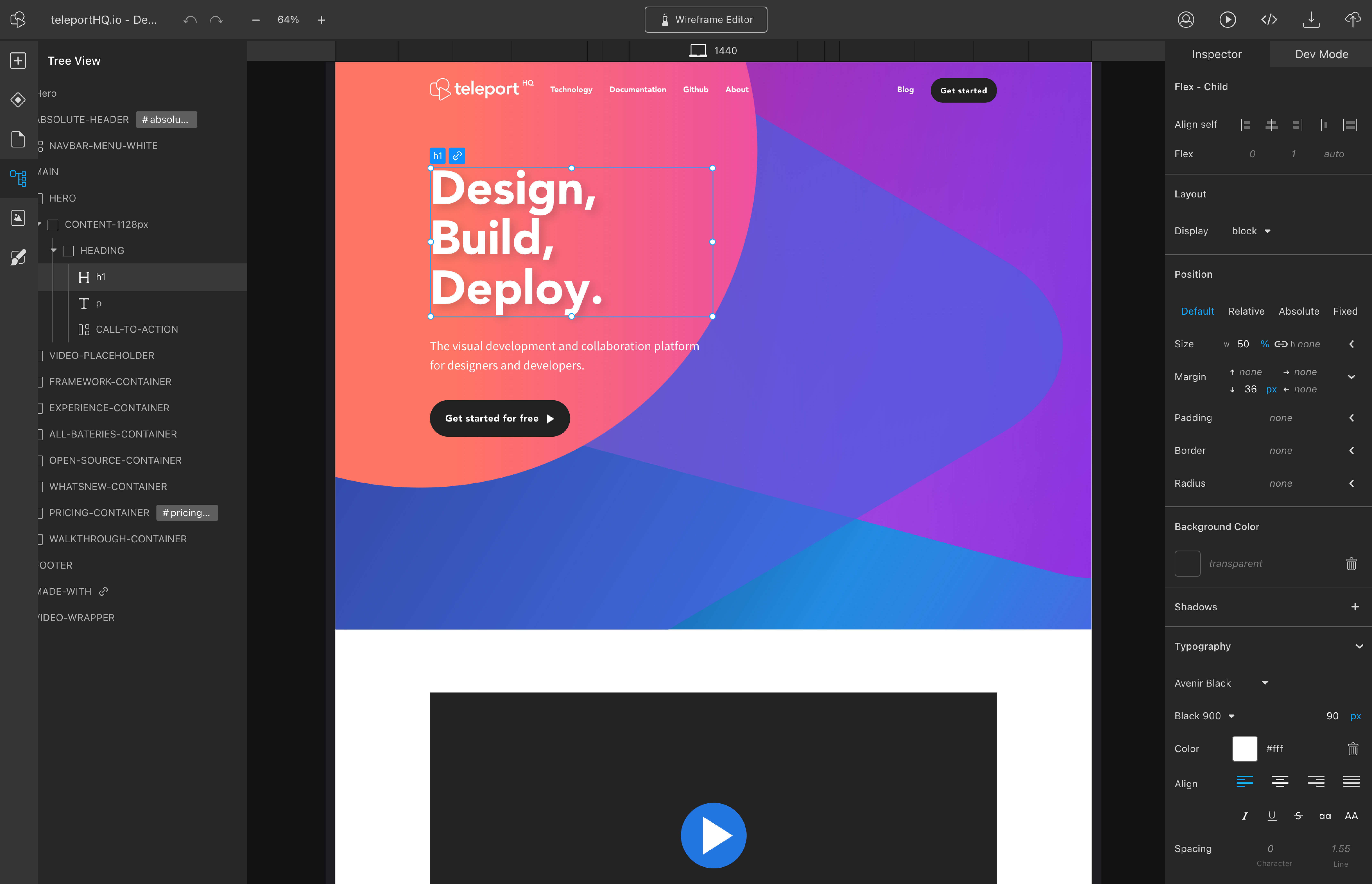The width and height of the screenshot is (1372, 884).
Task: Click the Documentation nav link
Action: pos(637,90)
